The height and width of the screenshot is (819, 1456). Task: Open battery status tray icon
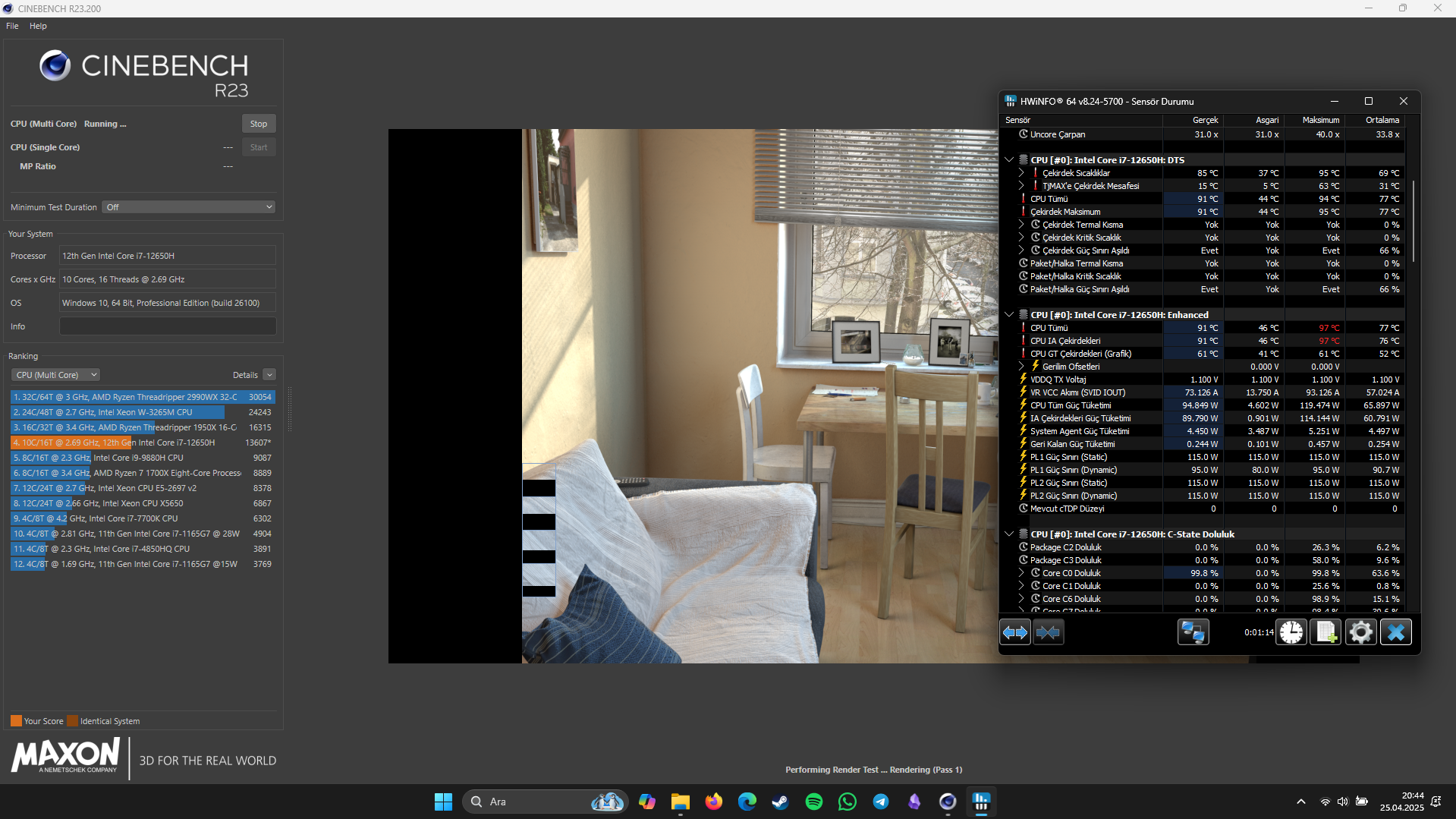click(1362, 802)
